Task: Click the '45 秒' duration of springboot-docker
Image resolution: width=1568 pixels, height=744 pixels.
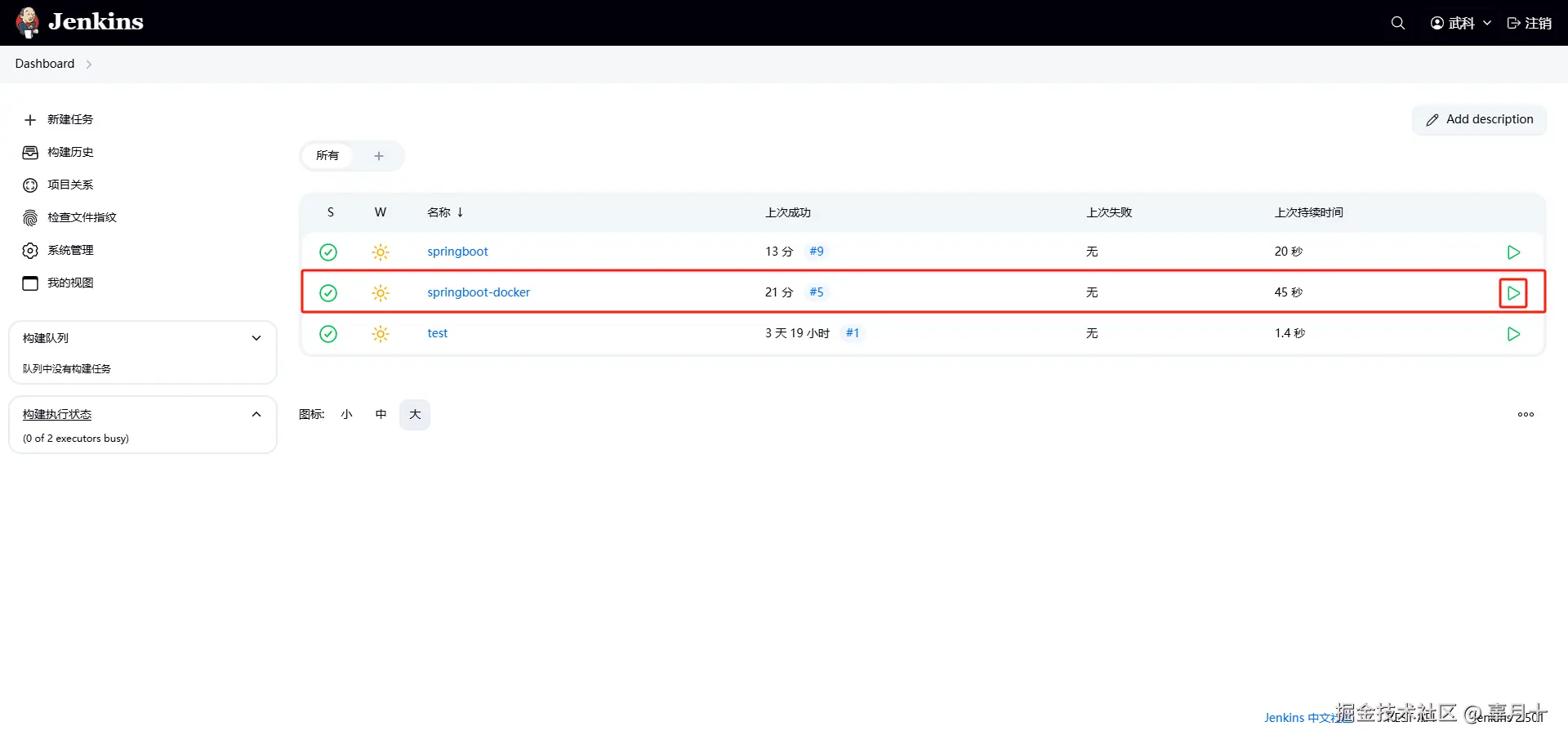Action: [1289, 292]
